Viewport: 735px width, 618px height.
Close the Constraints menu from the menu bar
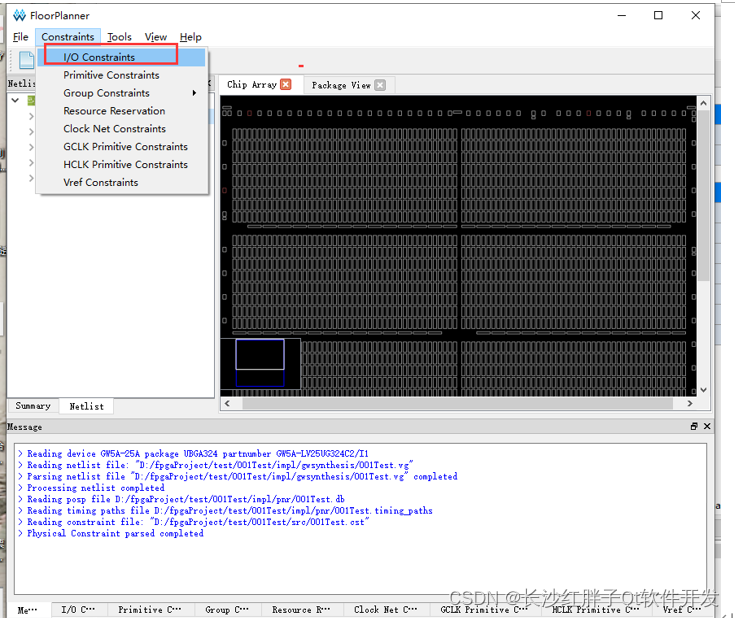68,37
